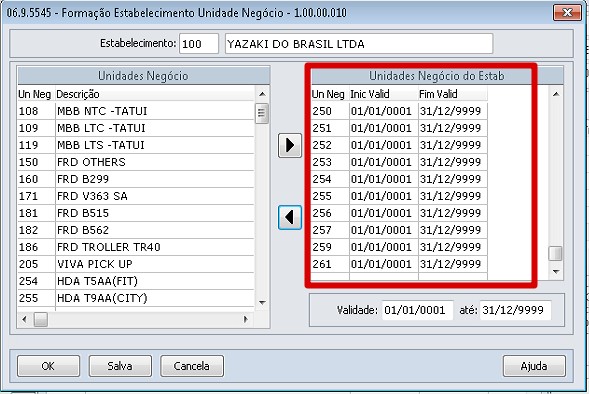Click the Descrição column header
The image size is (589, 394).
154,94
